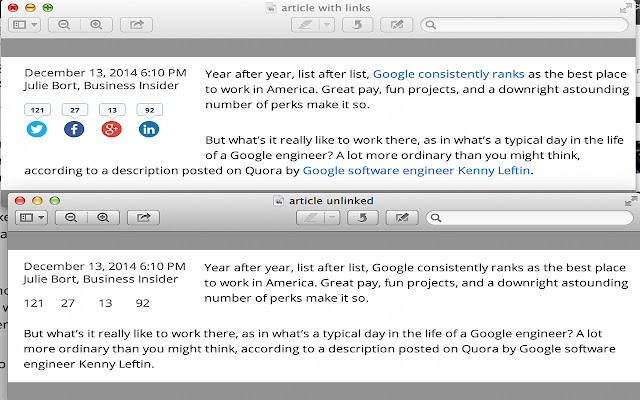The height and width of the screenshot is (400, 640).
Task: Minimize the article unlinked window
Action: [37, 201]
